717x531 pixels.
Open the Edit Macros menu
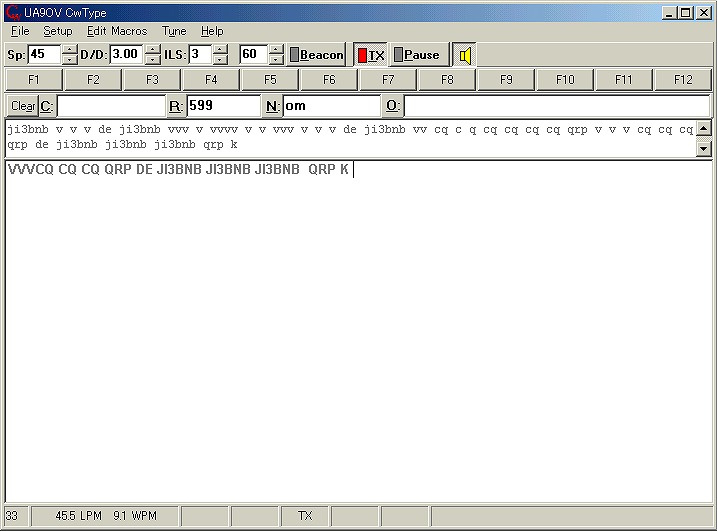click(x=117, y=31)
